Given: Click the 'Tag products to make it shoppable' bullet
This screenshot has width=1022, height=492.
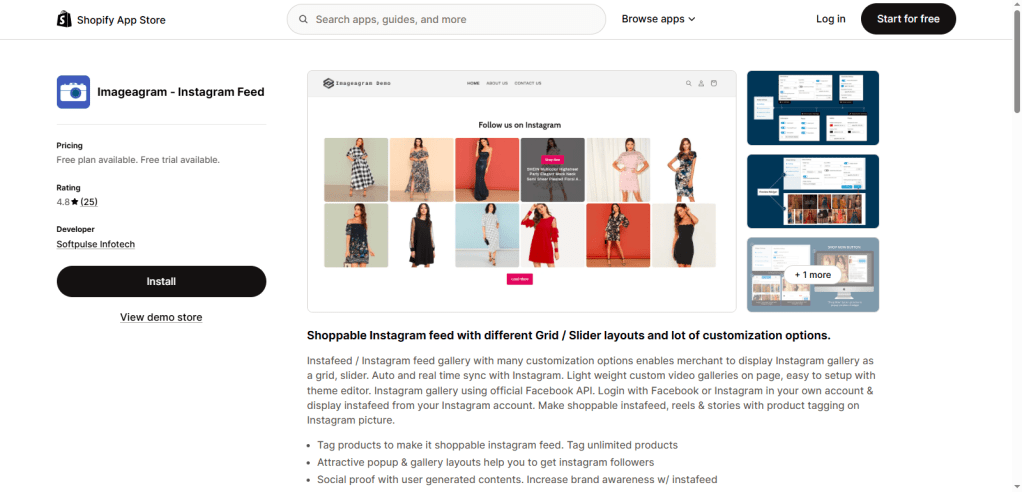Looking at the screenshot, I should click(497, 445).
